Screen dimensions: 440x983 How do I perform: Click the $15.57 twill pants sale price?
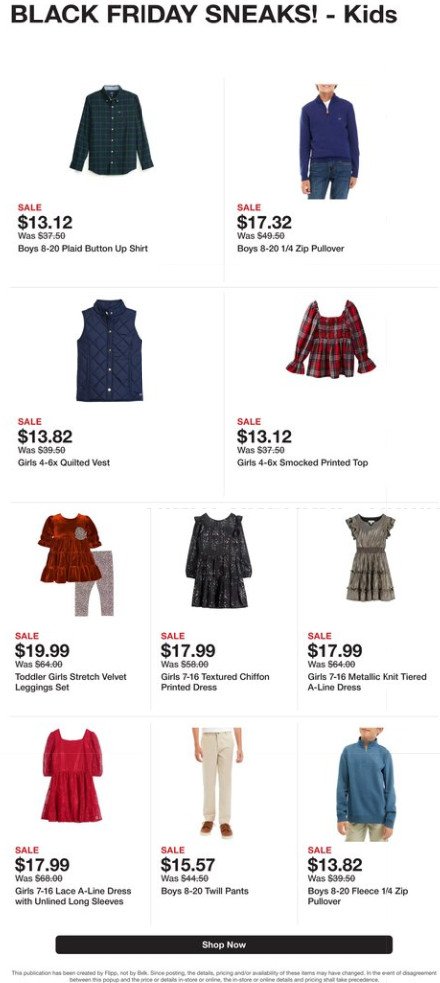[x=188, y=865]
